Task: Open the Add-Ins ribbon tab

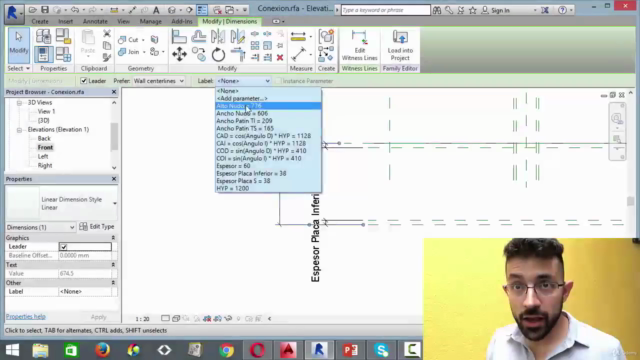Action: tap(182, 21)
